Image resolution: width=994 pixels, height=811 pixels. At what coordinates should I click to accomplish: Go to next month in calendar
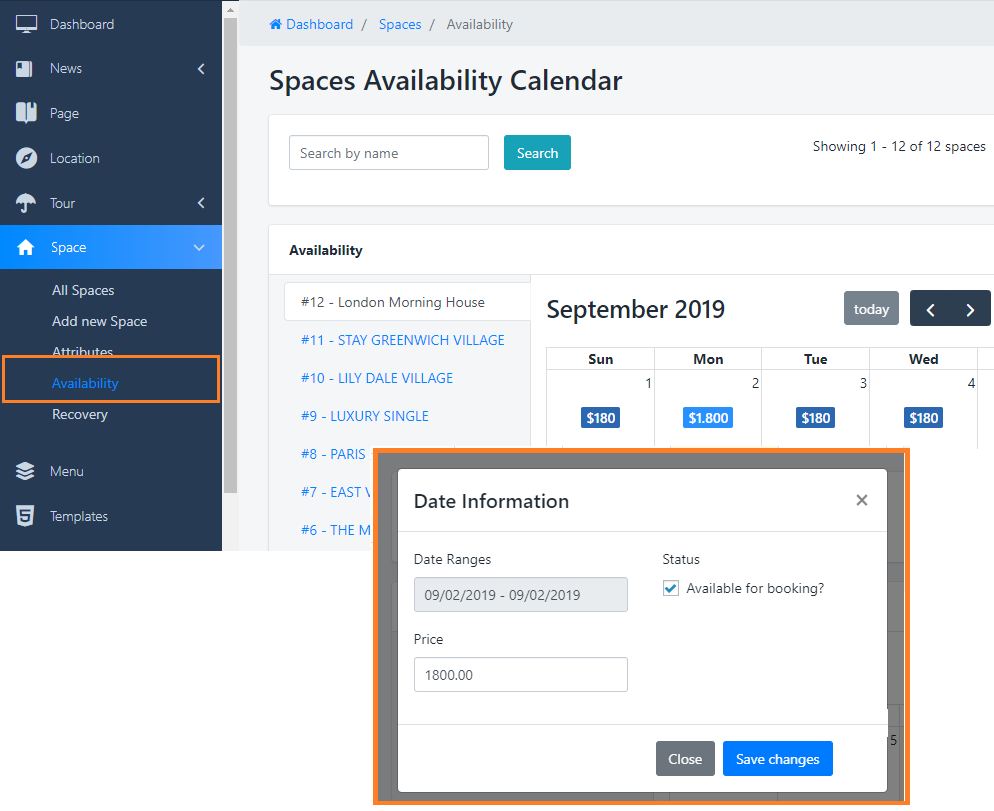pyautogui.click(x=970, y=309)
